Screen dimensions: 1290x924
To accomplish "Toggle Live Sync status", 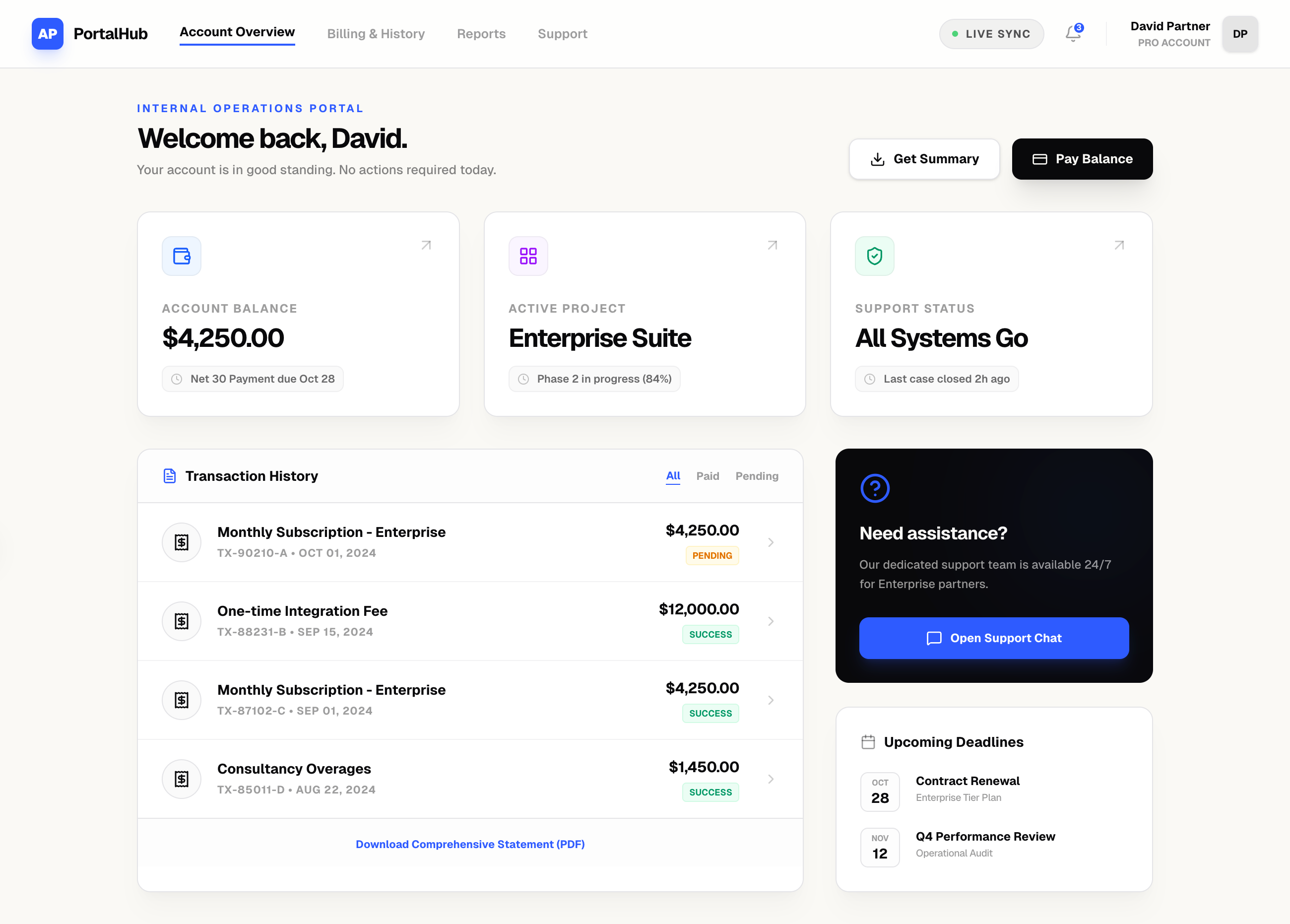I will (x=991, y=34).
